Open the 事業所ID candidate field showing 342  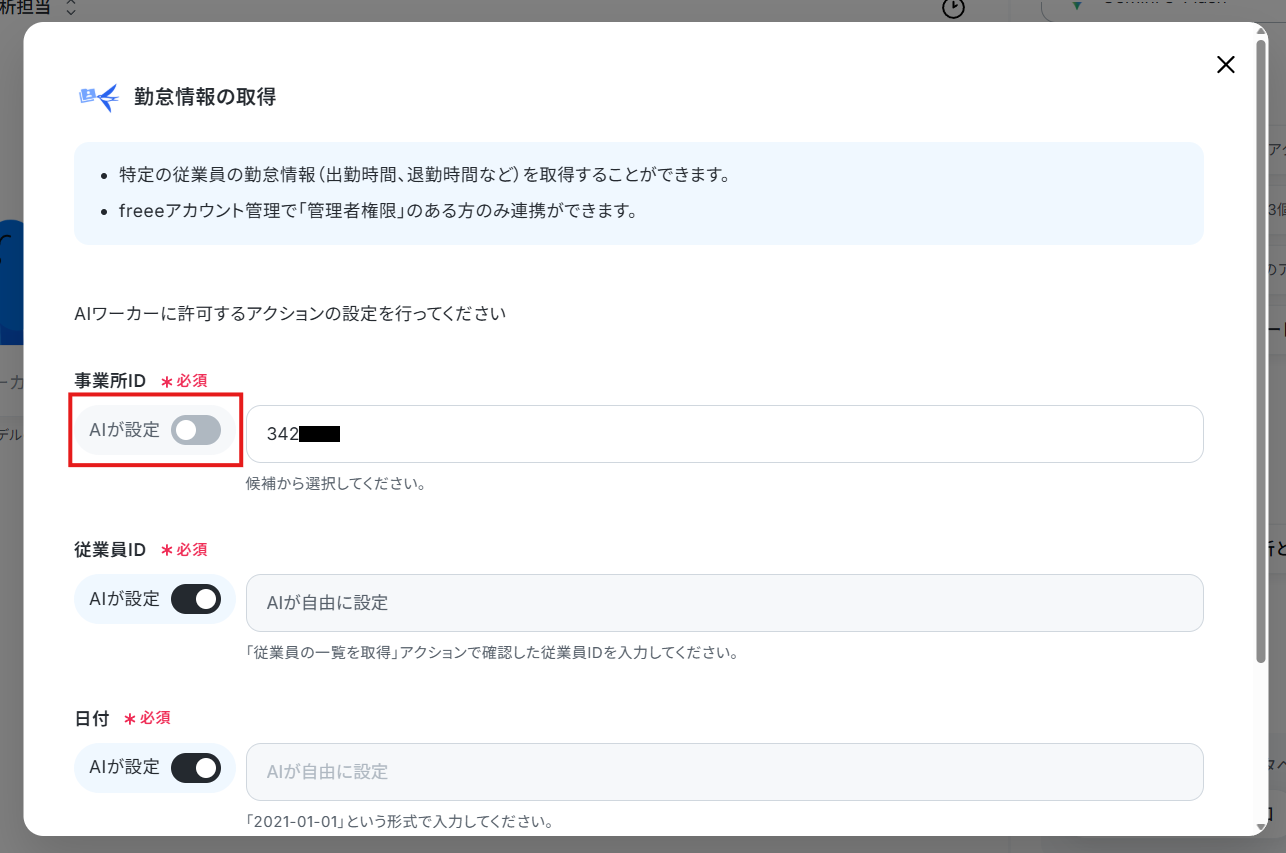pyautogui.click(x=724, y=434)
